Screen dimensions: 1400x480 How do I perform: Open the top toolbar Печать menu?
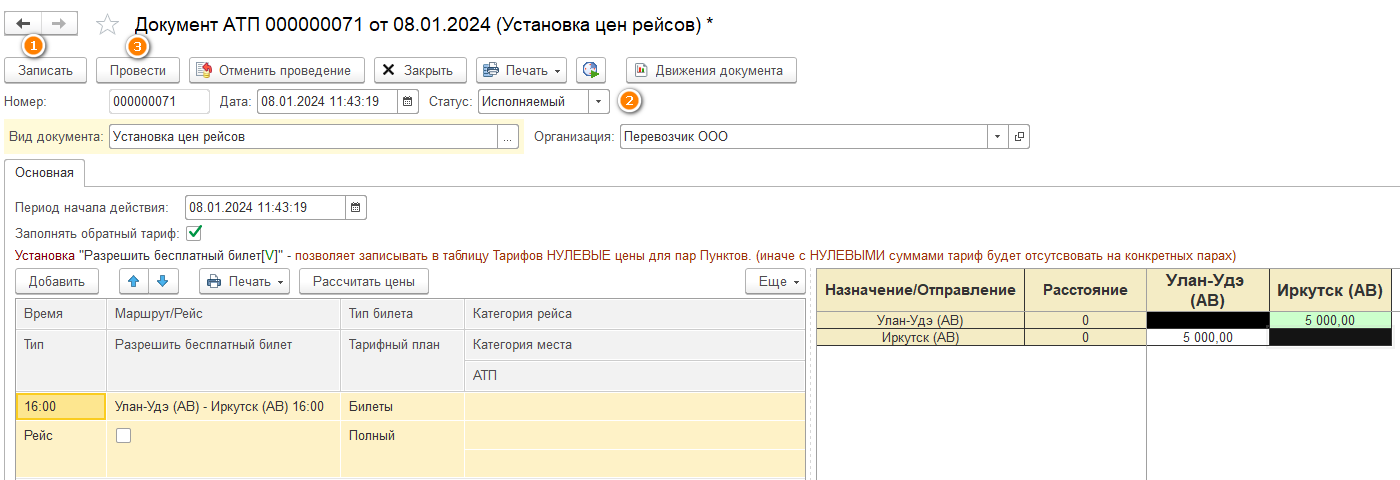522,70
